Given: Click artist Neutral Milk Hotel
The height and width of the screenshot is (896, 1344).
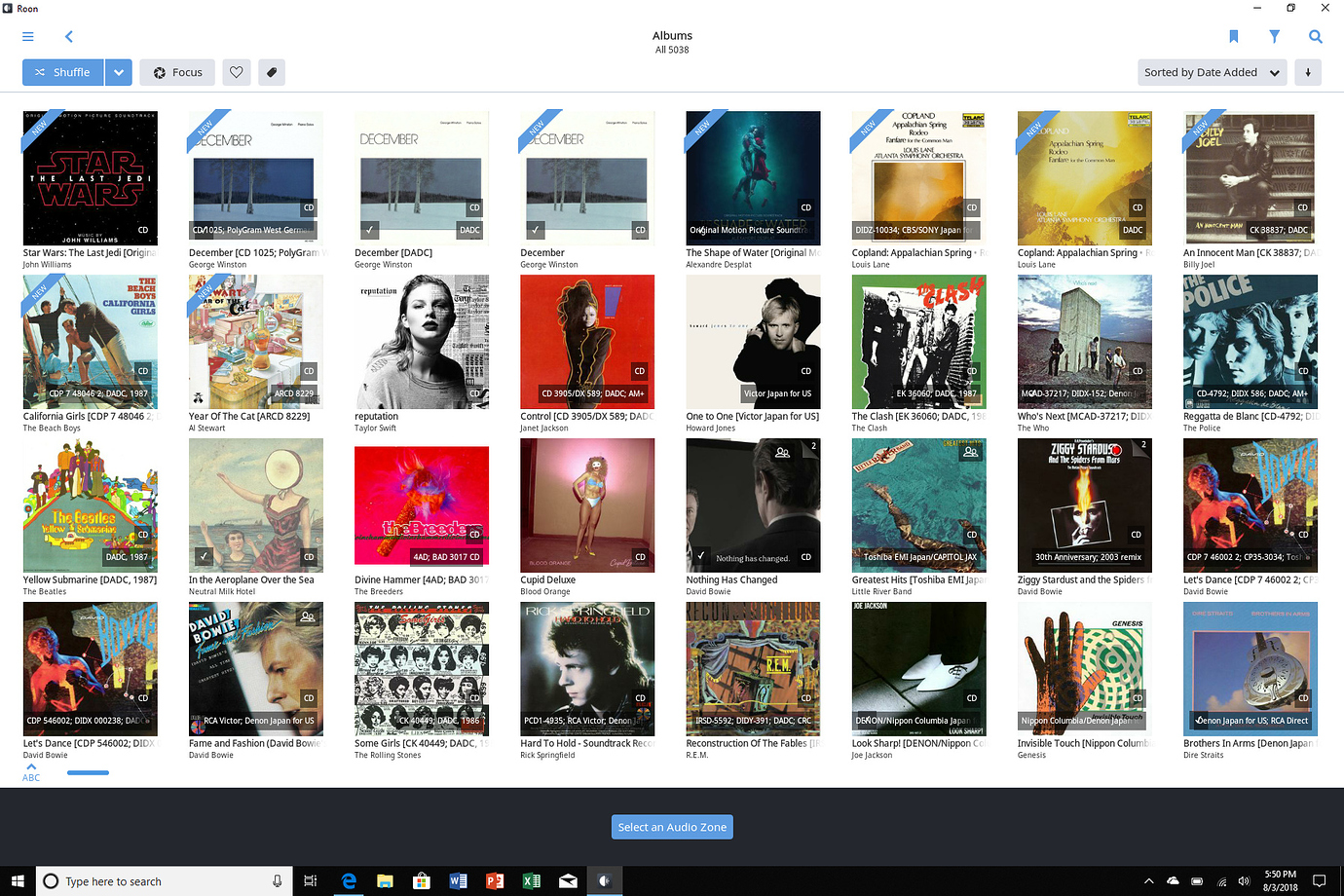Looking at the screenshot, I should [x=222, y=592].
